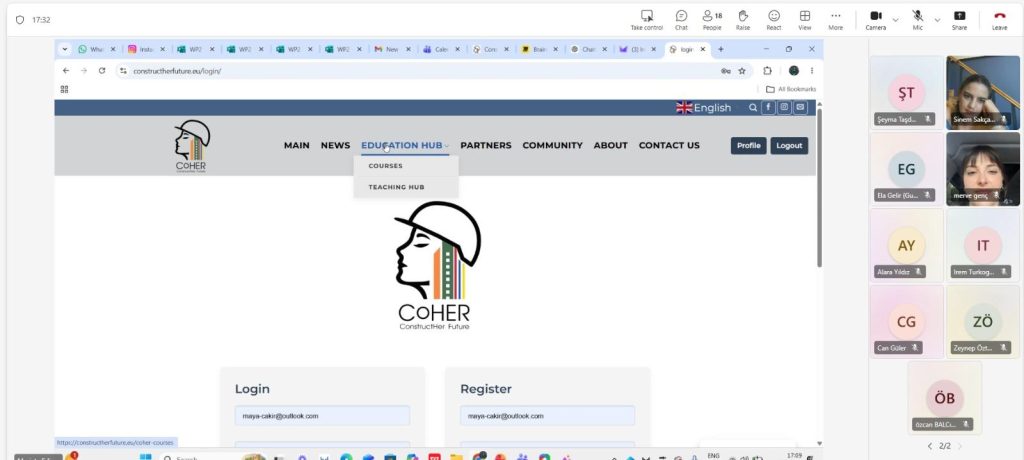This screenshot has width=1024, height=460.
Task: Select Sinem's video tile
Action: (x=983, y=92)
